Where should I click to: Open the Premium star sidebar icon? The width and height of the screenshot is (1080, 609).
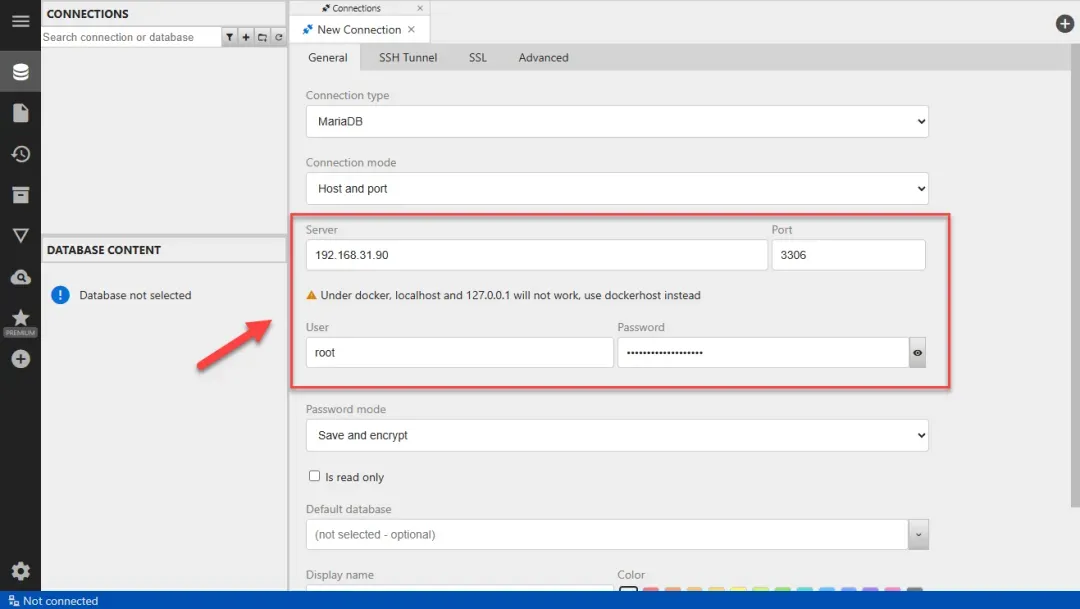(x=21, y=322)
